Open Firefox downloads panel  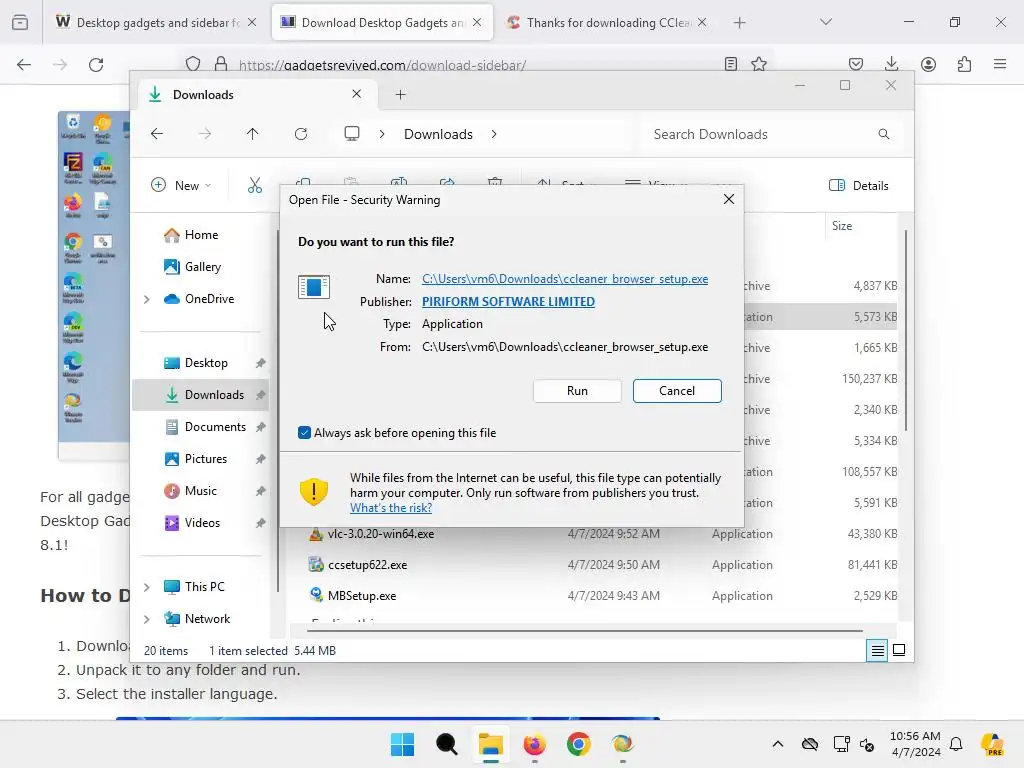(x=891, y=64)
